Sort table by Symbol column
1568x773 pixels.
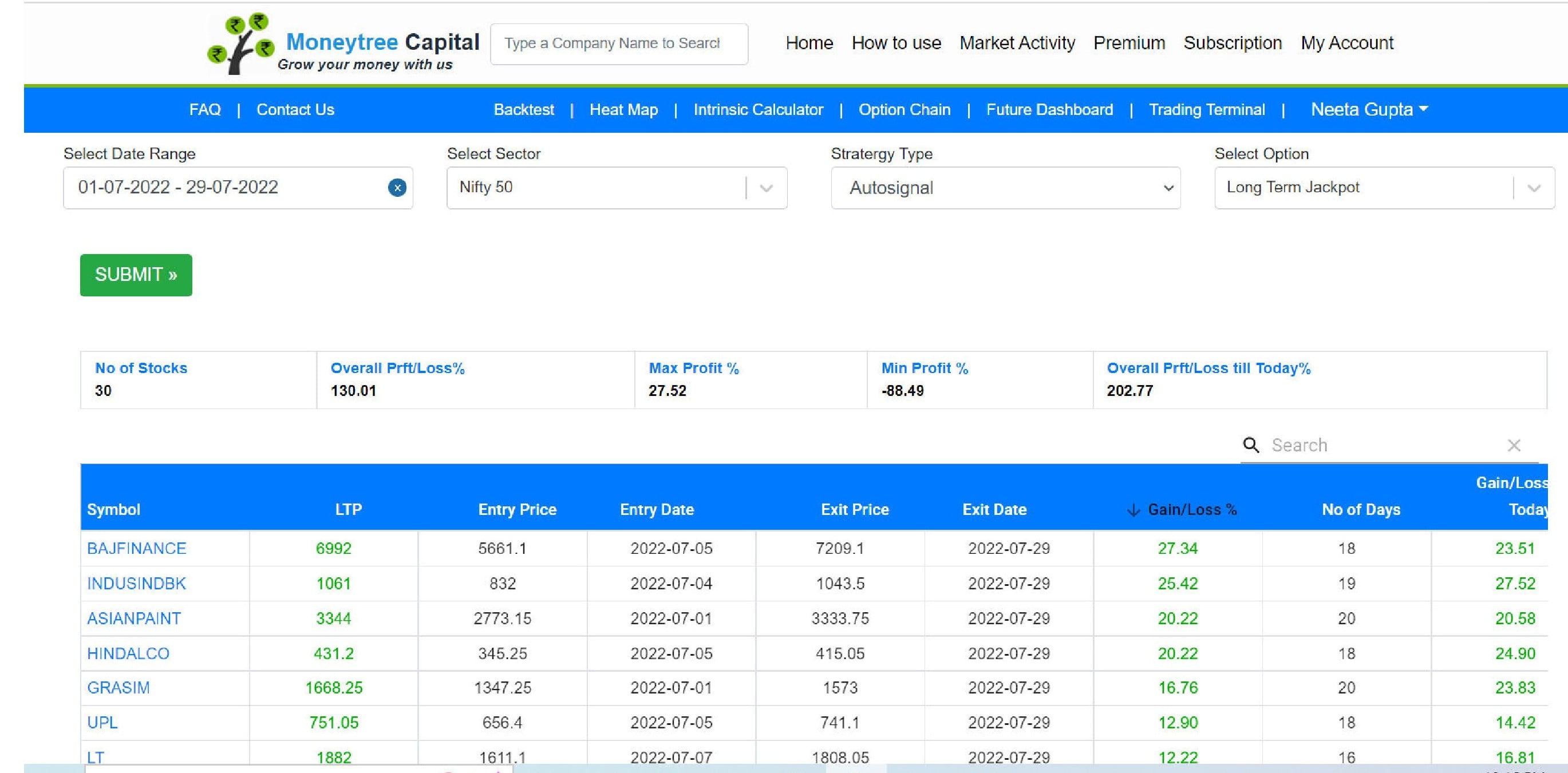coord(113,510)
